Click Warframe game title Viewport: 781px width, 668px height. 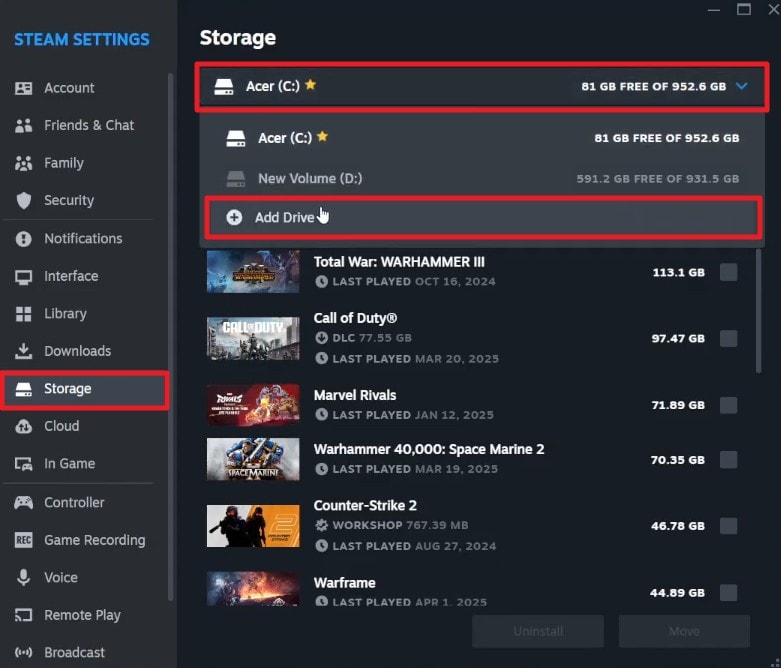tap(344, 583)
